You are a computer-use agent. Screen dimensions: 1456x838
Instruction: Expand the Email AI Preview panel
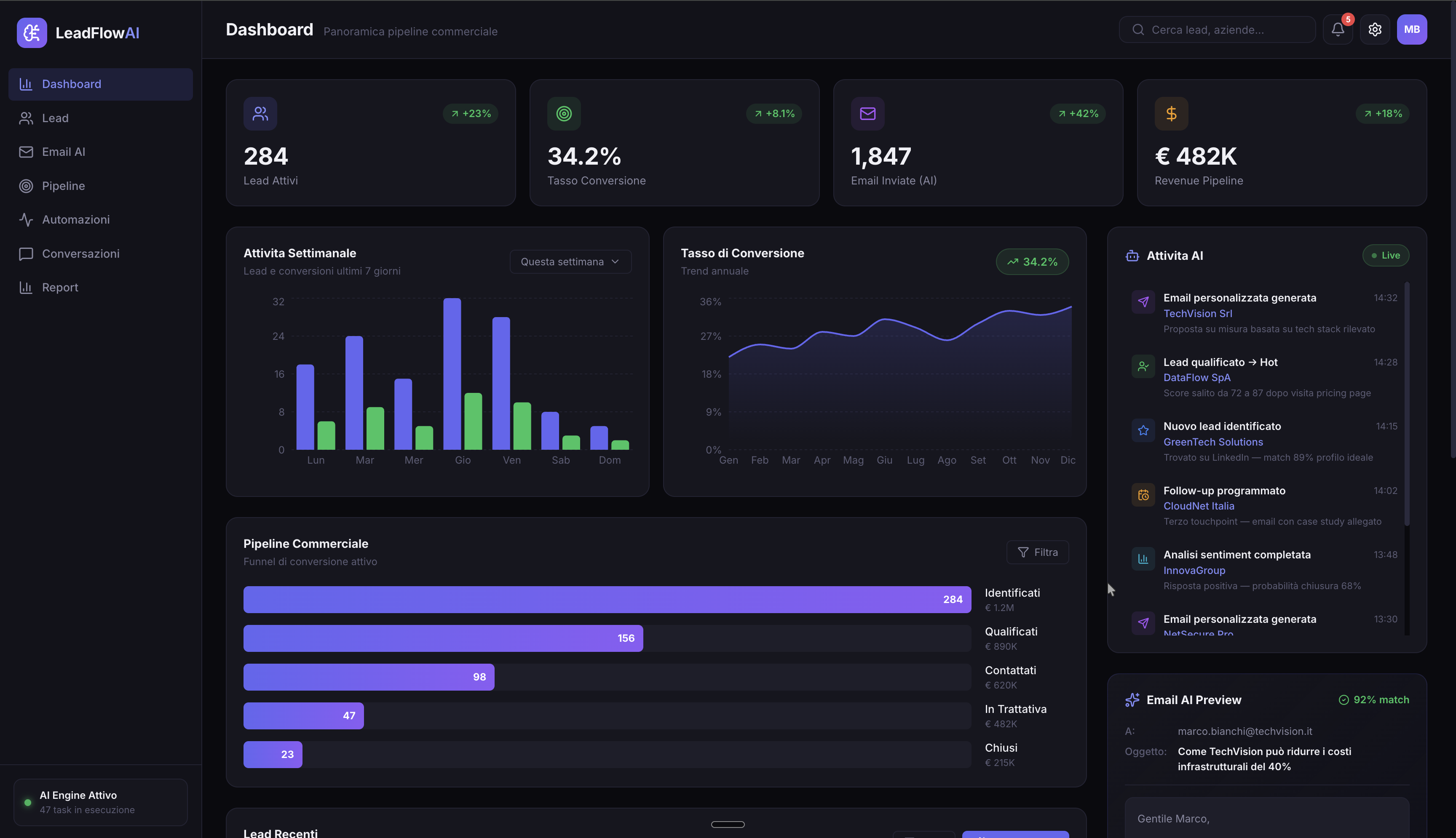(x=1194, y=700)
